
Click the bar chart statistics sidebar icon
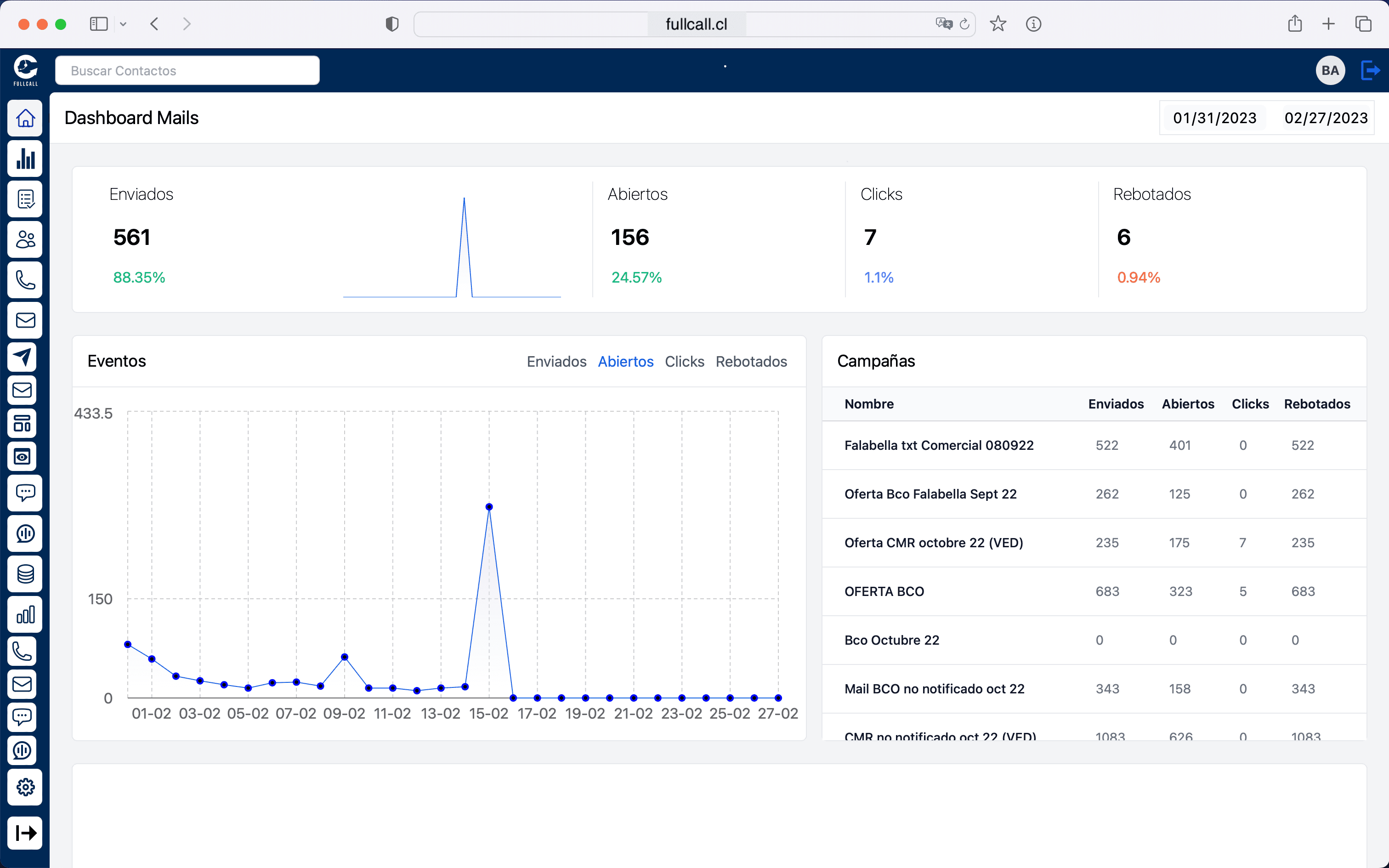click(25, 159)
